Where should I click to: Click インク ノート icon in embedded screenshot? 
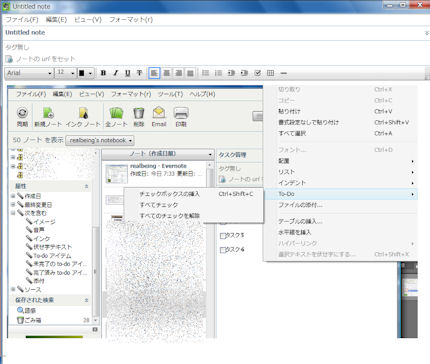[83, 113]
